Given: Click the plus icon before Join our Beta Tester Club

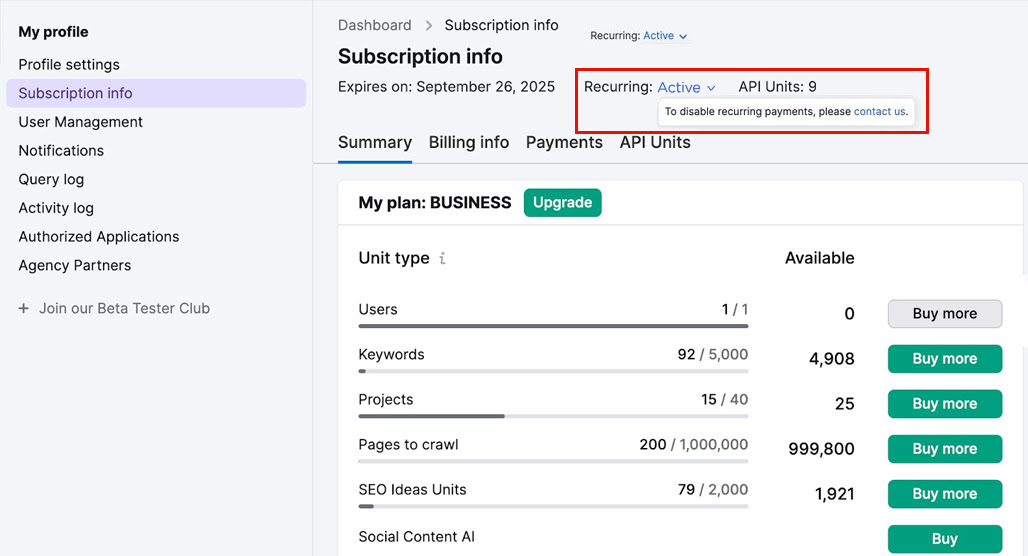Looking at the screenshot, I should pyautogui.click(x=24, y=308).
